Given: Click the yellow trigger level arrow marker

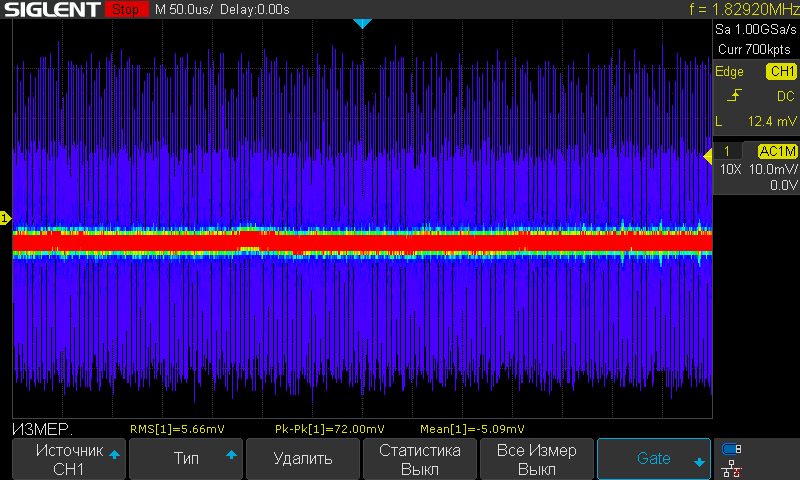Looking at the screenshot, I should [707, 153].
